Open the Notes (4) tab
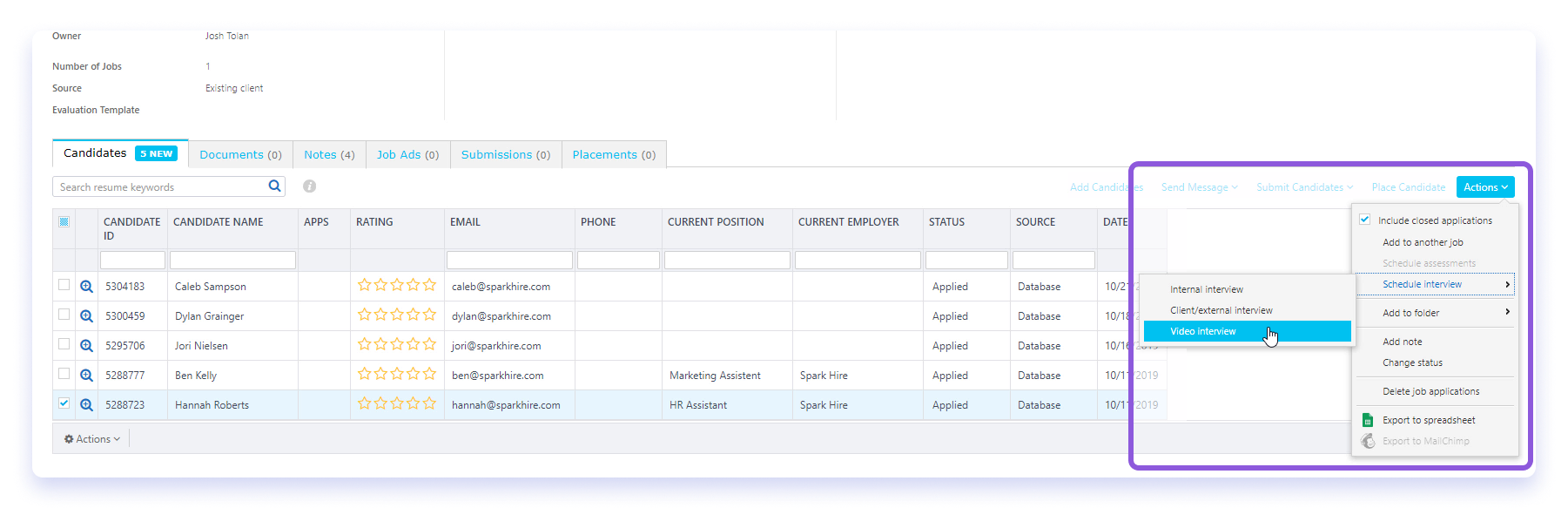Viewport: 1568px width, 508px height. click(329, 154)
